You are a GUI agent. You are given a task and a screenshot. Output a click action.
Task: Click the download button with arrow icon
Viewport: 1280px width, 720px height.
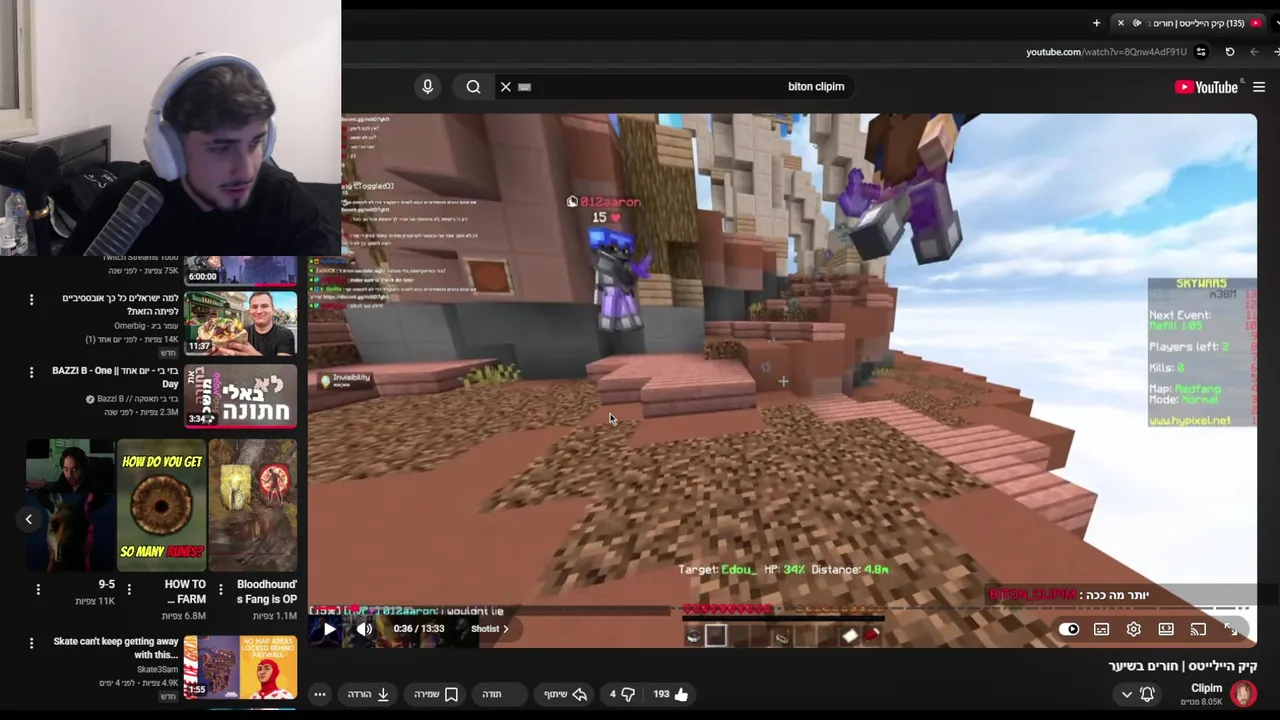point(368,694)
